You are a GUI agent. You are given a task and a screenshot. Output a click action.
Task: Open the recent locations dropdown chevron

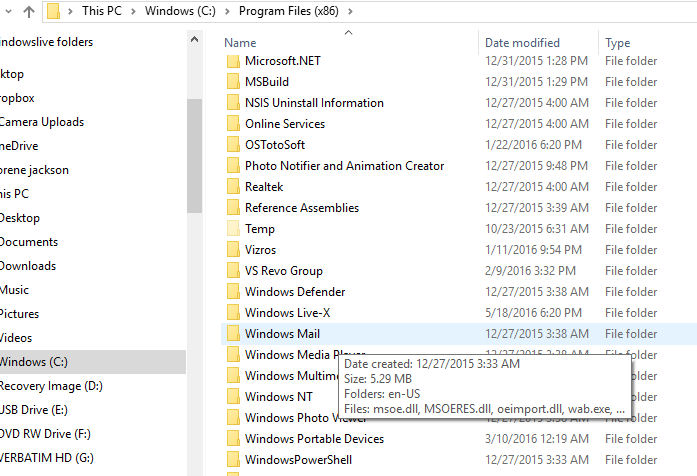[x=8, y=12]
